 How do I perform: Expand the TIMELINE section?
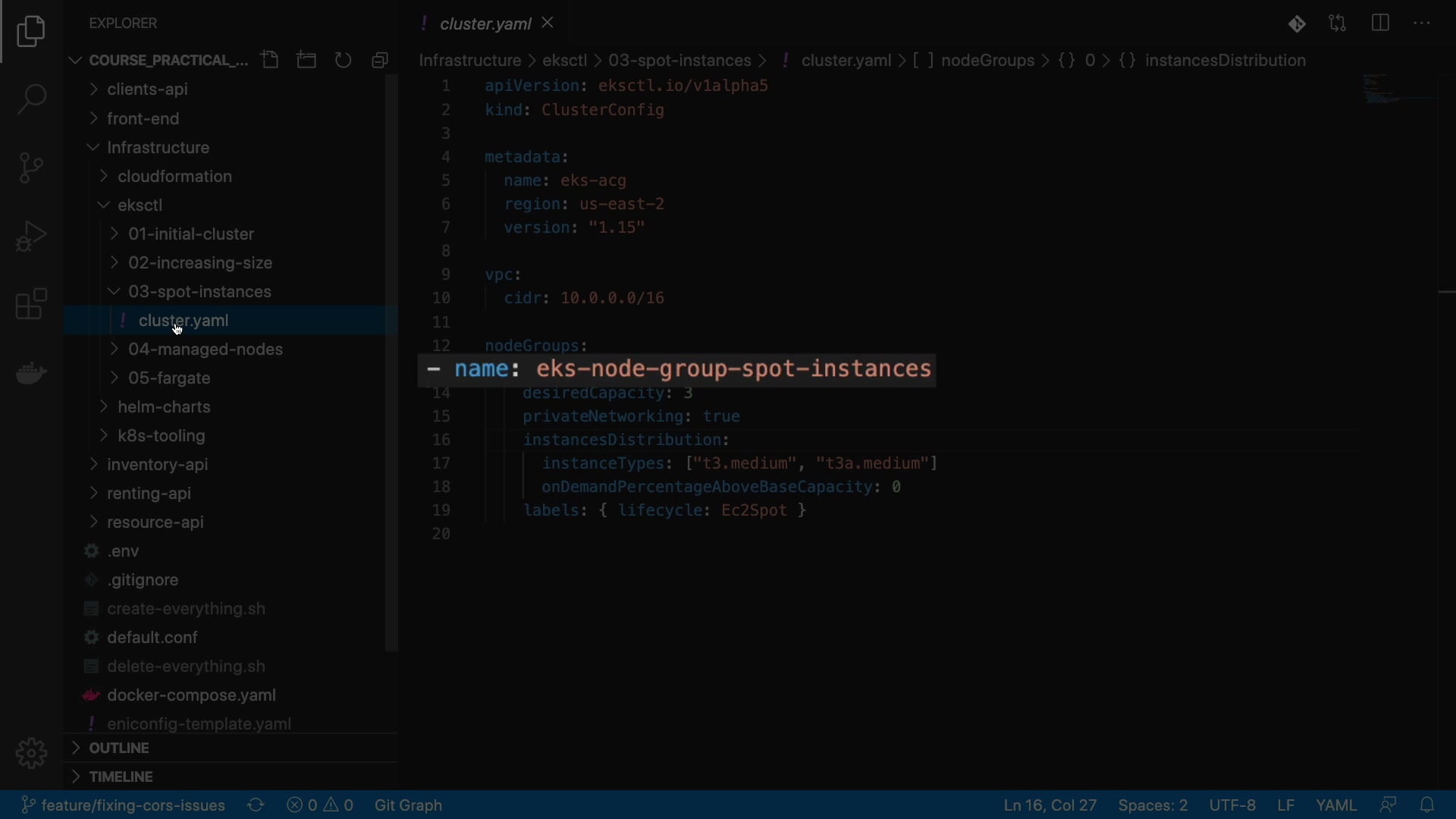coord(121,777)
